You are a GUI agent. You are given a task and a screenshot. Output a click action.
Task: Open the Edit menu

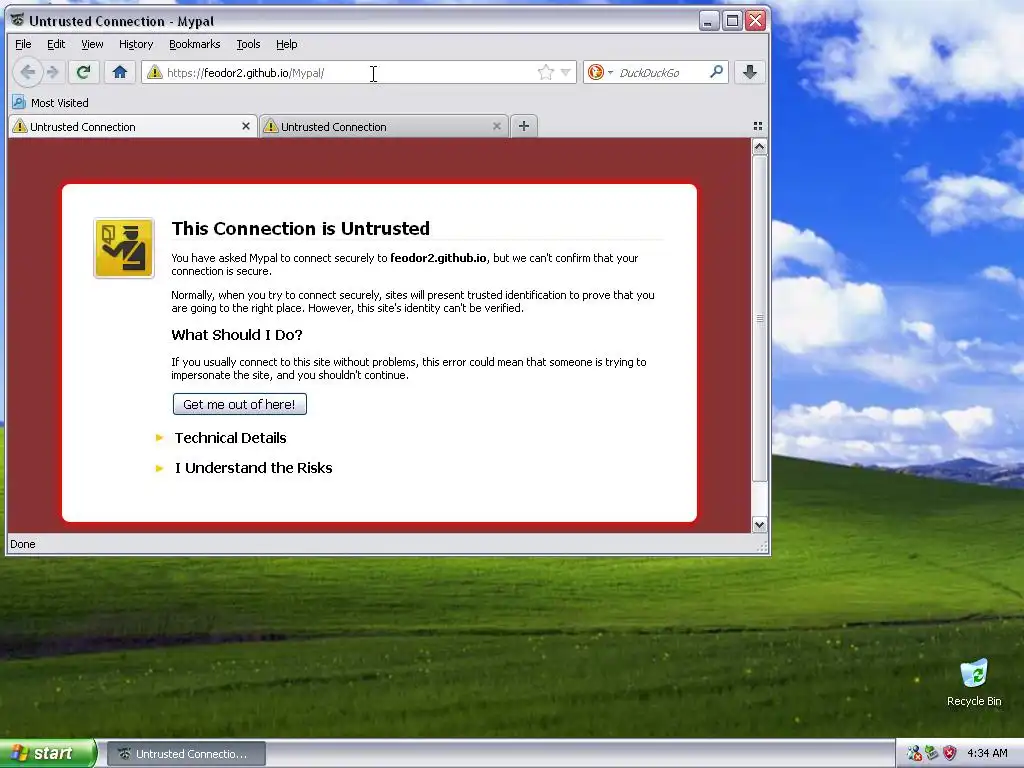(56, 44)
